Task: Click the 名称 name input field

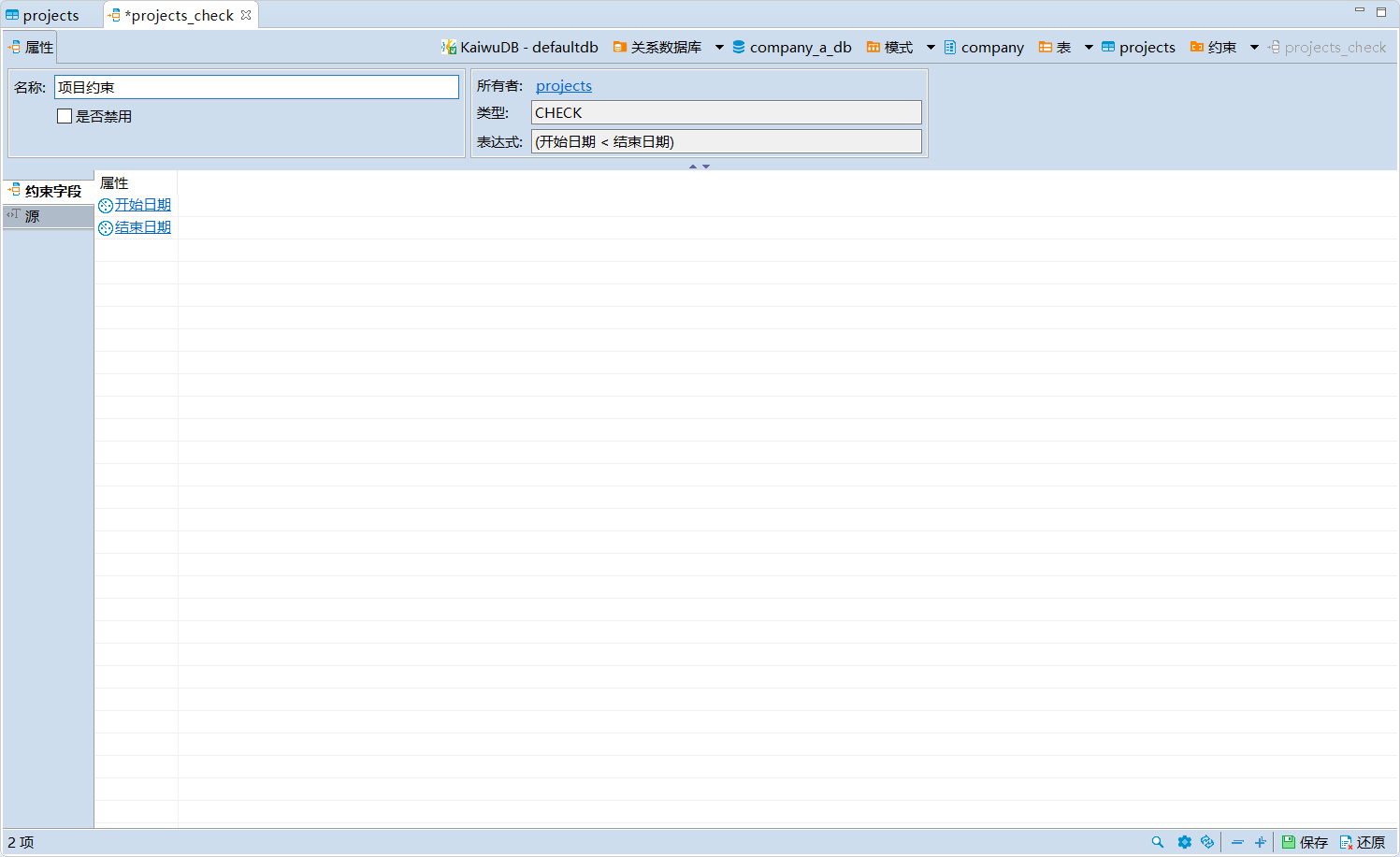Action: [255, 87]
